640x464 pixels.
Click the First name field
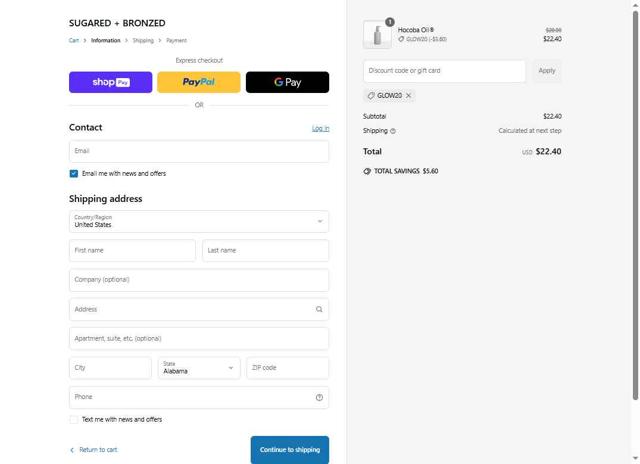coord(132,251)
